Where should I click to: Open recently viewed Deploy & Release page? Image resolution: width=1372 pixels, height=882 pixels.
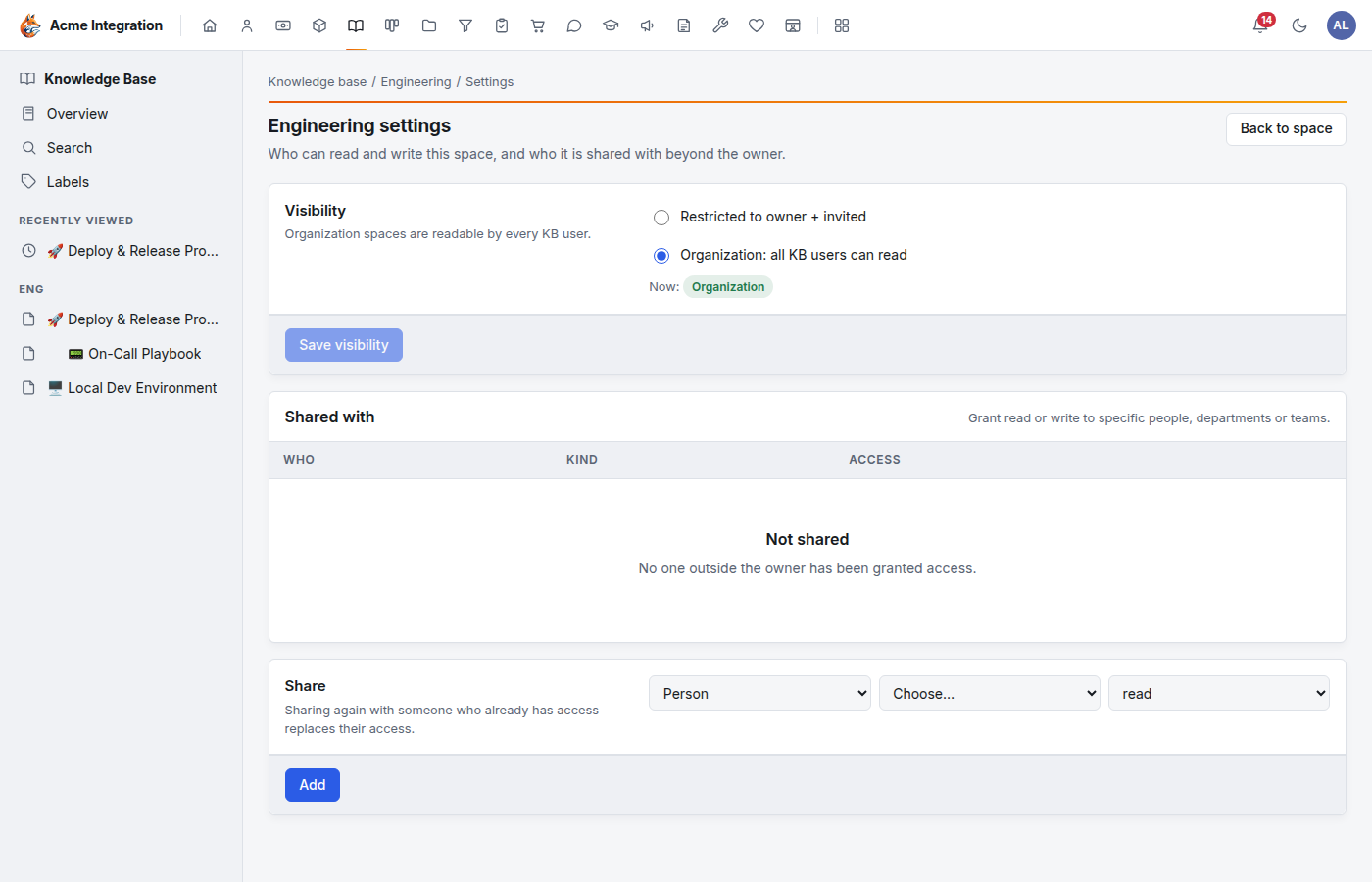(122, 251)
